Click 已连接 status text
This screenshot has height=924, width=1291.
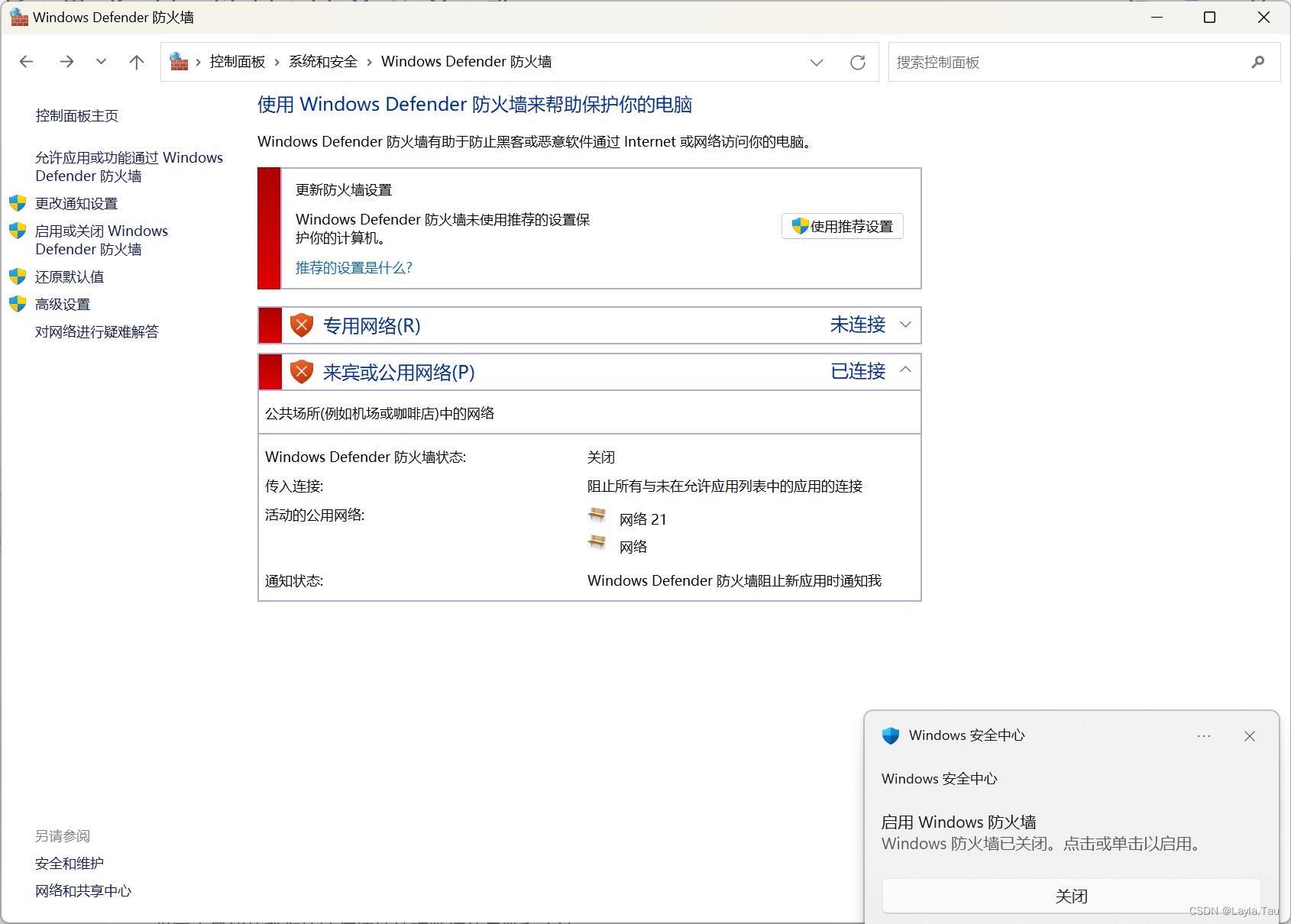coord(858,372)
